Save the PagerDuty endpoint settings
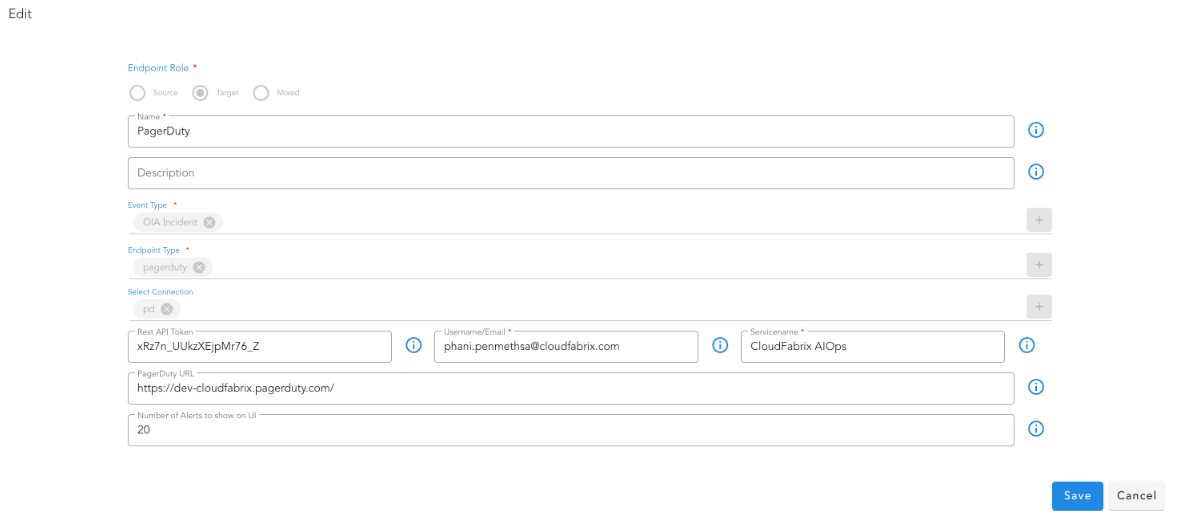Image resolution: width=1184 pixels, height=523 pixels. [x=1076, y=496]
